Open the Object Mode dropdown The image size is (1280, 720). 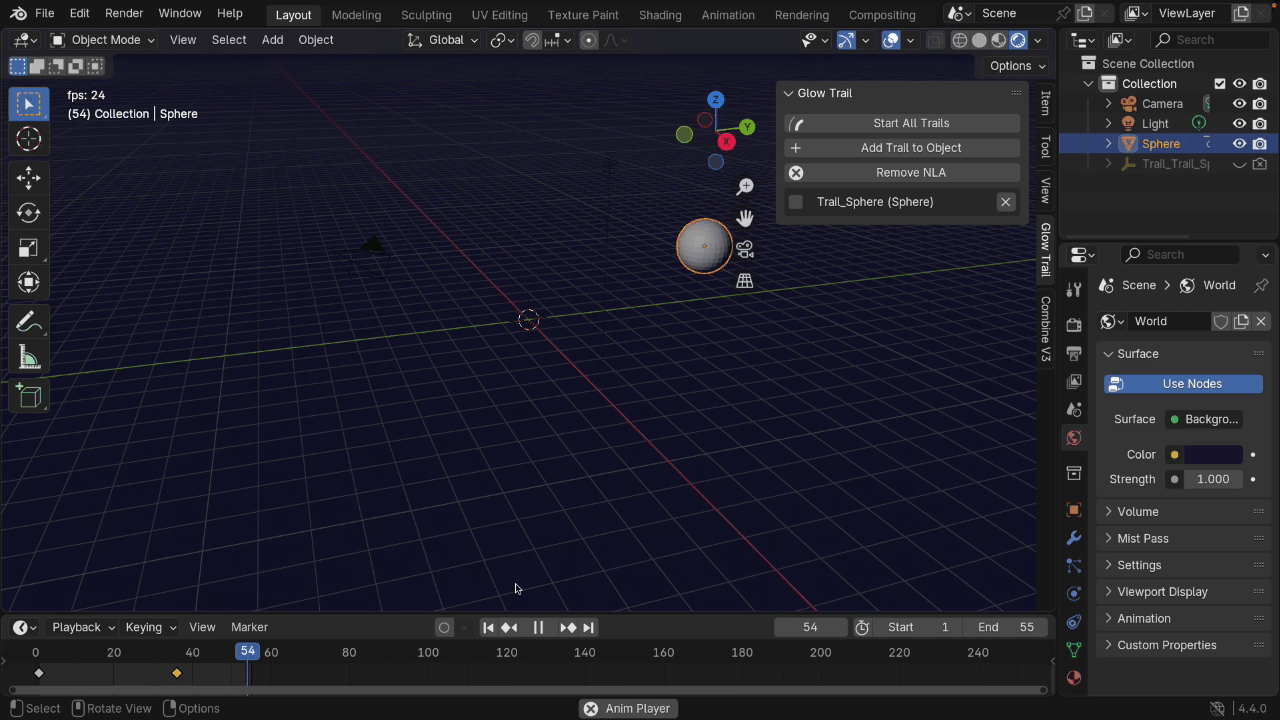pyautogui.click(x=103, y=40)
